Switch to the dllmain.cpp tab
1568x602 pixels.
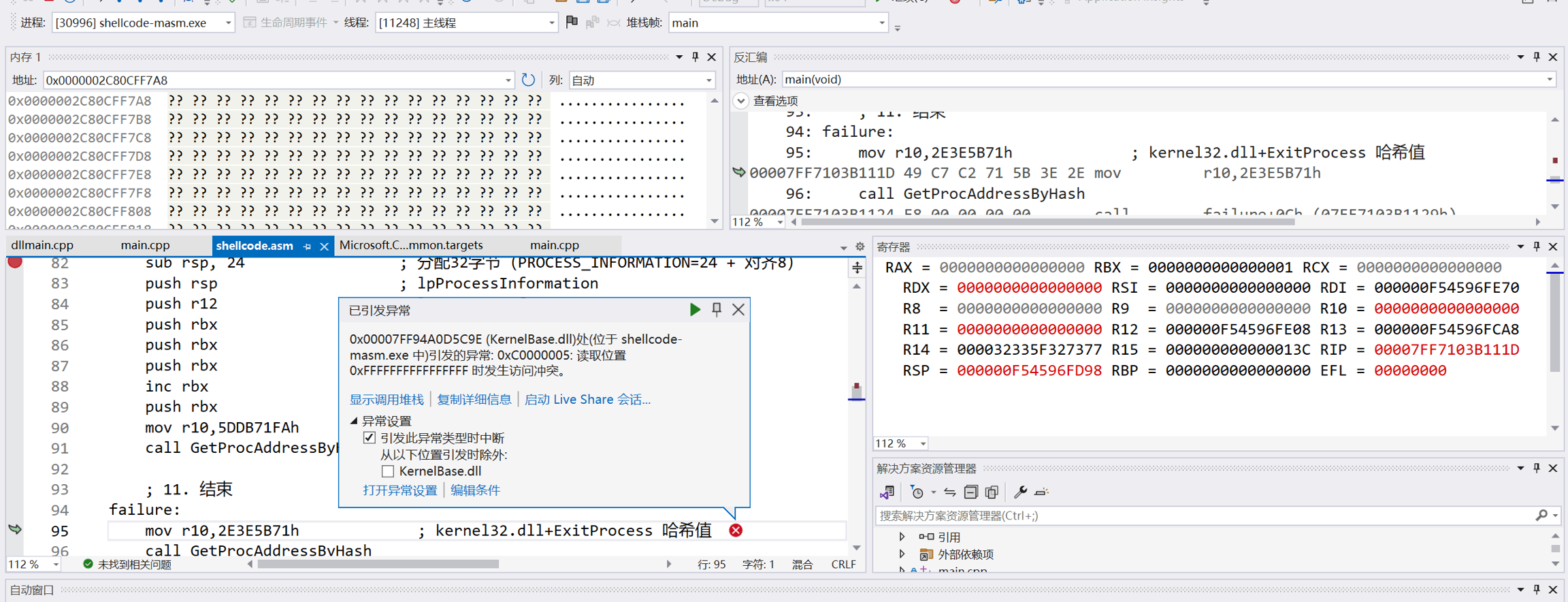tap(42, 245)
